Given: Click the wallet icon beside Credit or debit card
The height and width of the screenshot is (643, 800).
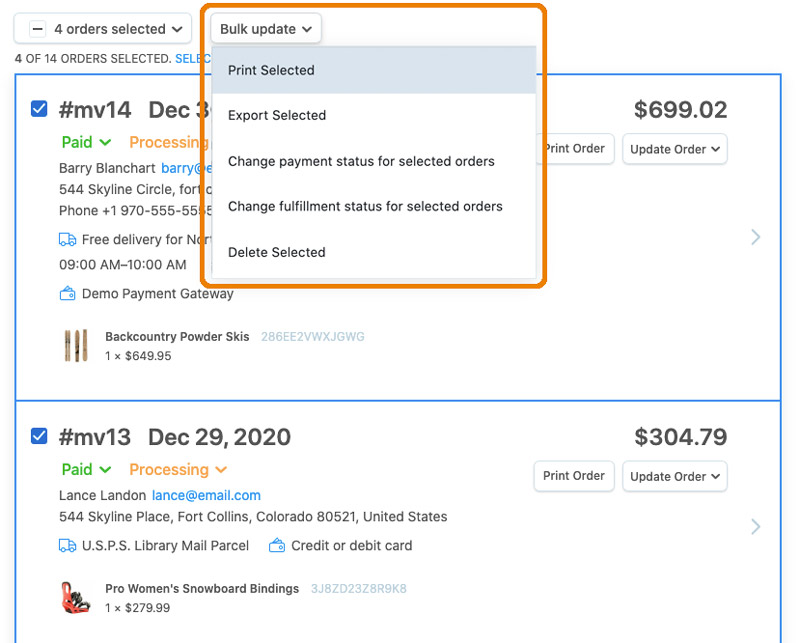Looking at the screenshot, I should 277,546.
